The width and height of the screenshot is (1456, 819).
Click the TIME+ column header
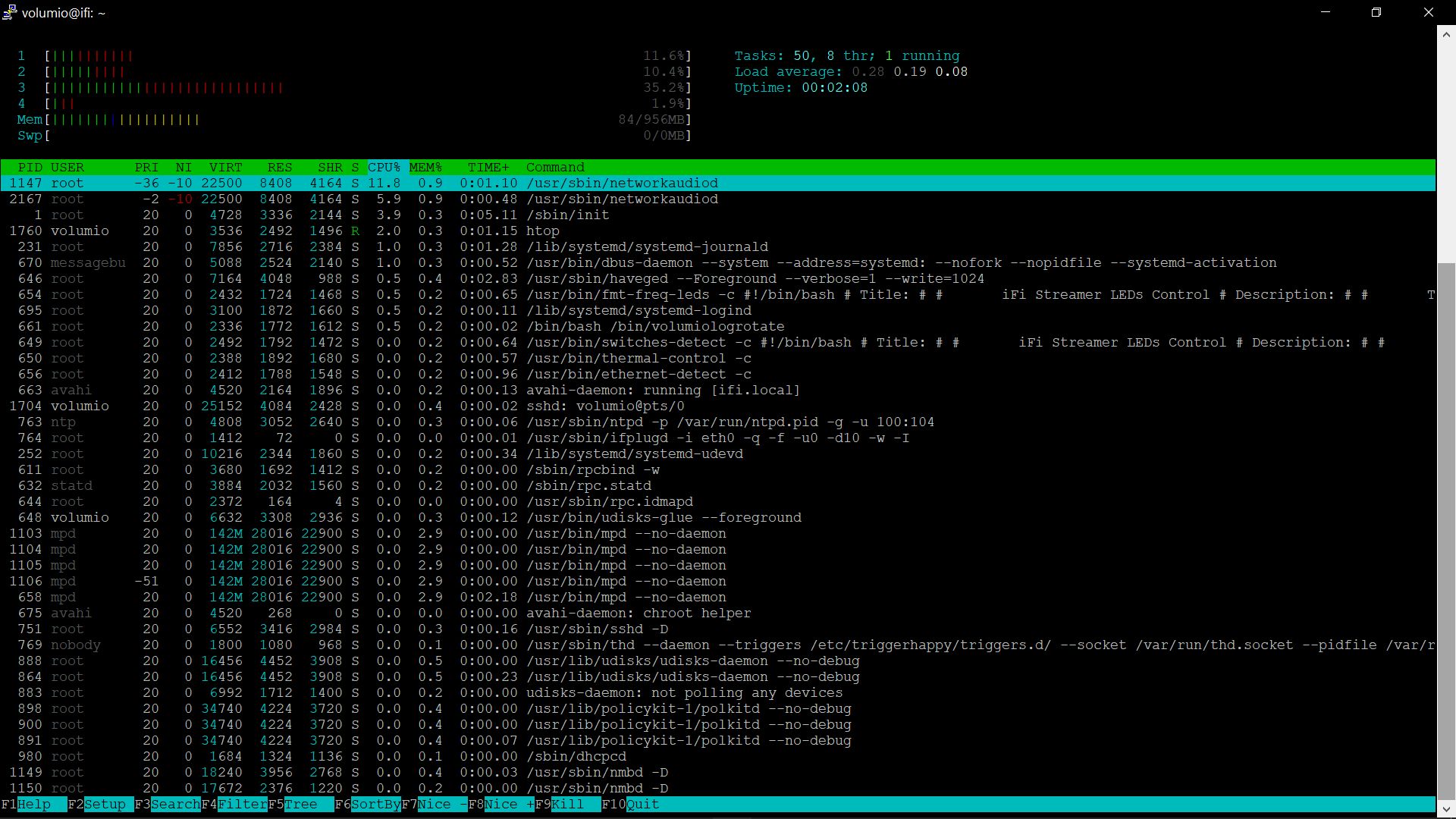[488, 167]
